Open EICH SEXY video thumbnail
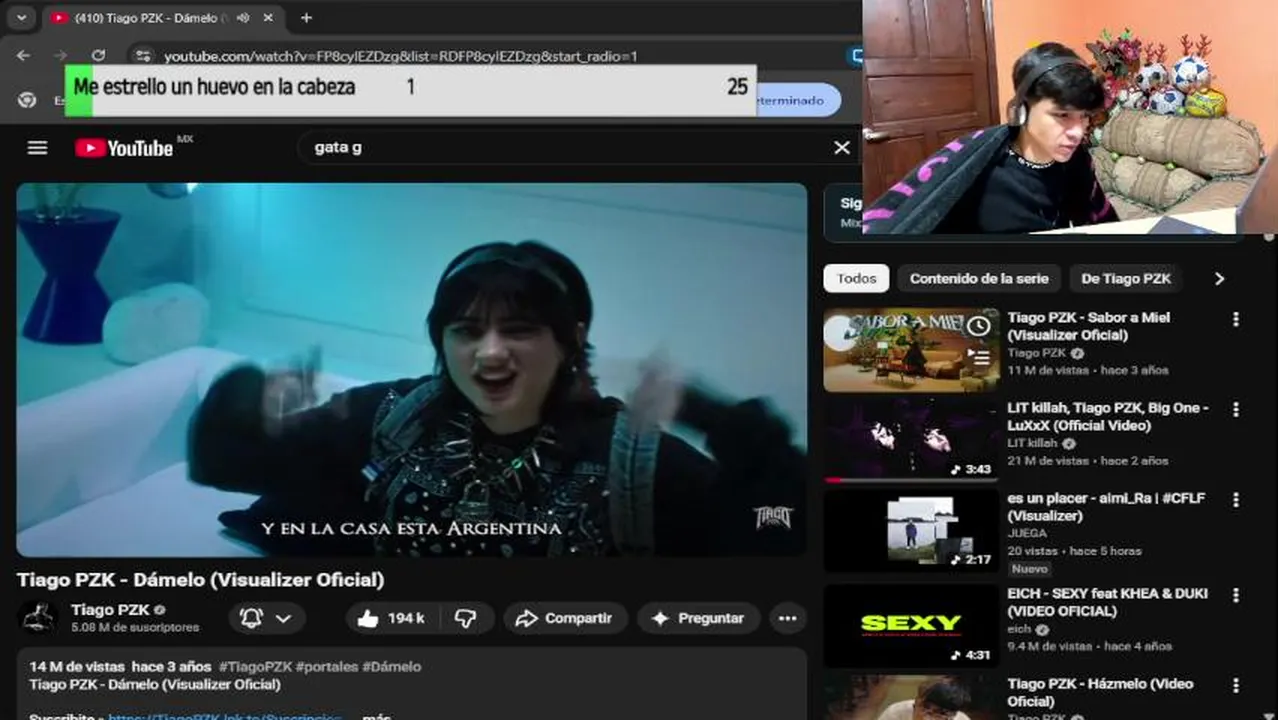This screenshot has width=1278, height=720. click(911, 625)
